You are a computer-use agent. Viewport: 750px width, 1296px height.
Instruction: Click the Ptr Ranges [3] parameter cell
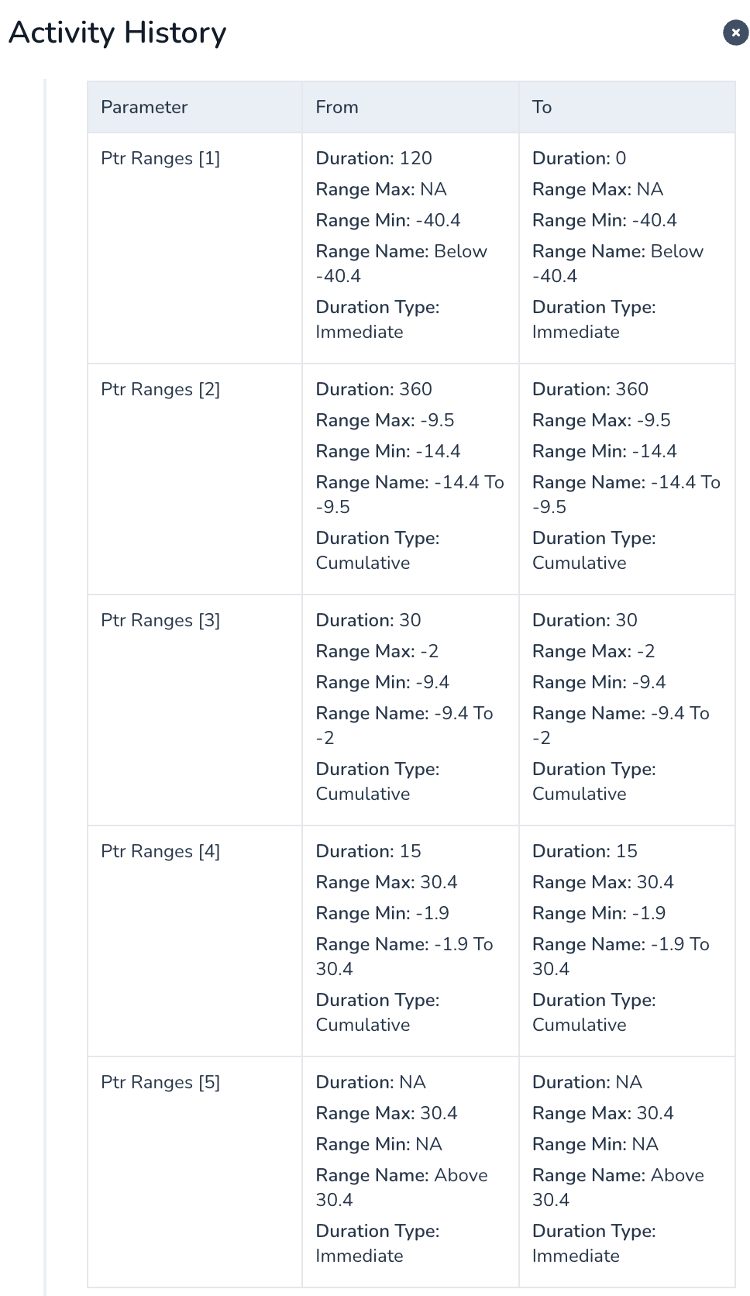(194, 710)
